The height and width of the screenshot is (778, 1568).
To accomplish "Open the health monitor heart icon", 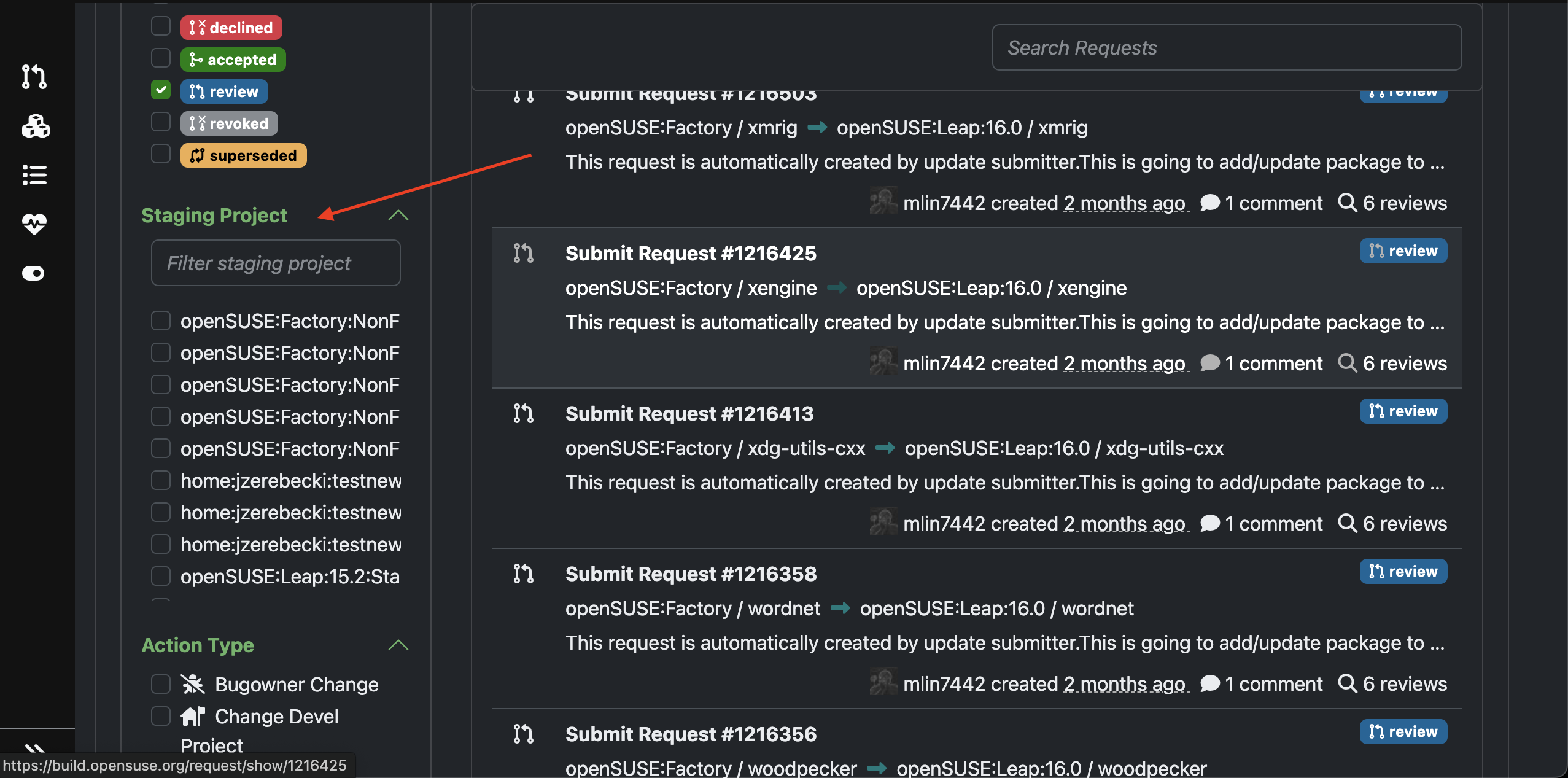I will [34, 225].
